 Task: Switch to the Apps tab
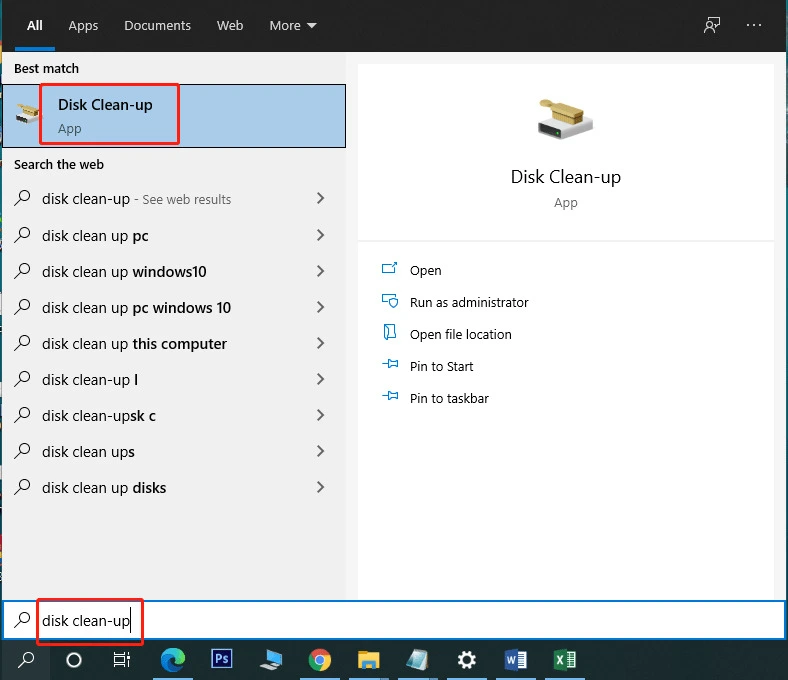coord(83,26)
